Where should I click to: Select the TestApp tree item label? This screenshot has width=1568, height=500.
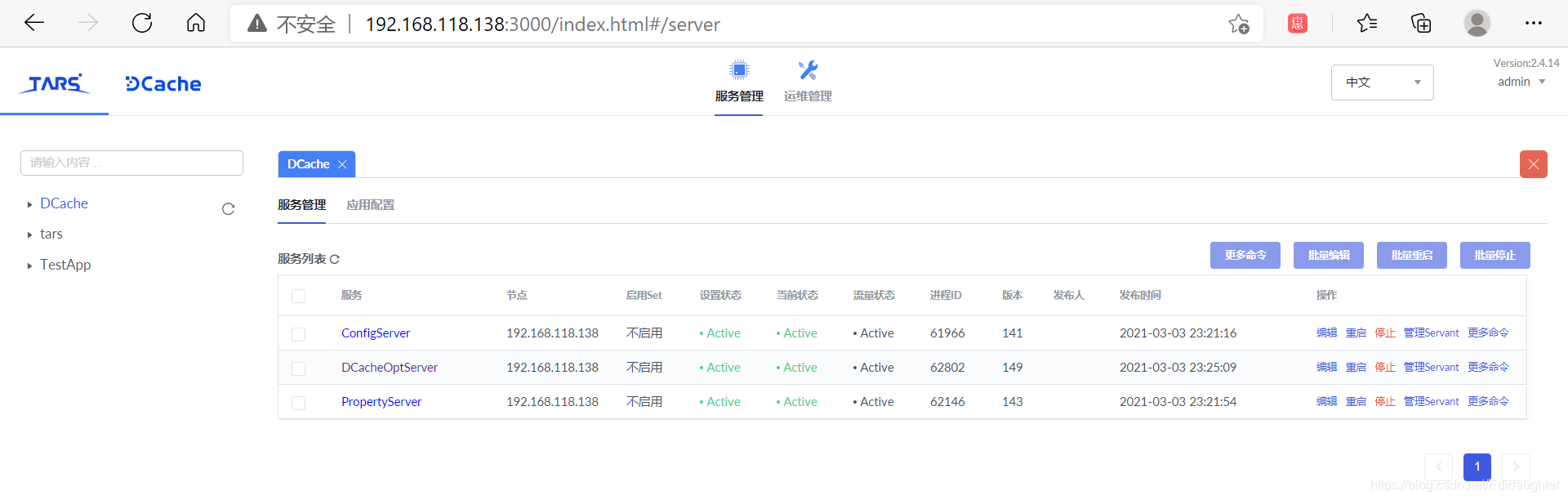[x=65, y=265]
